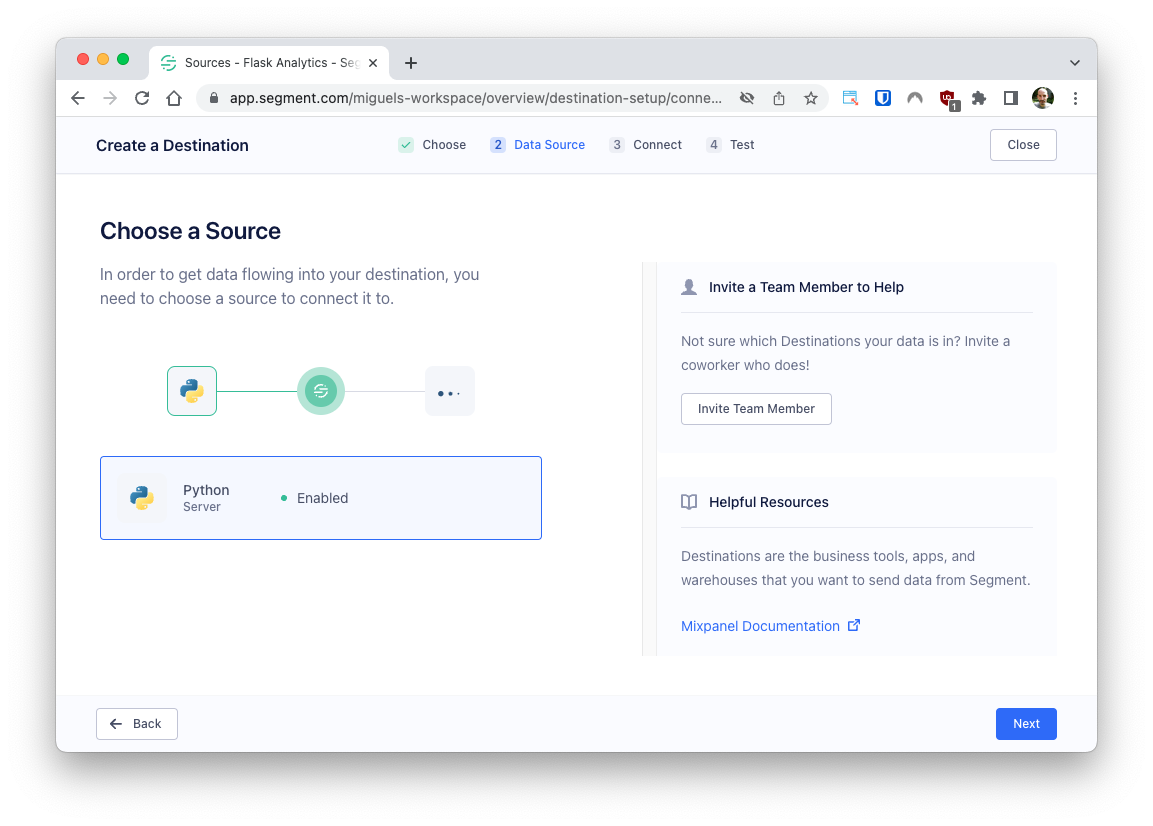Go to the Test step
Image resolution: width=1153 pixels, height=826 pixels.
[x=730, y=145]
